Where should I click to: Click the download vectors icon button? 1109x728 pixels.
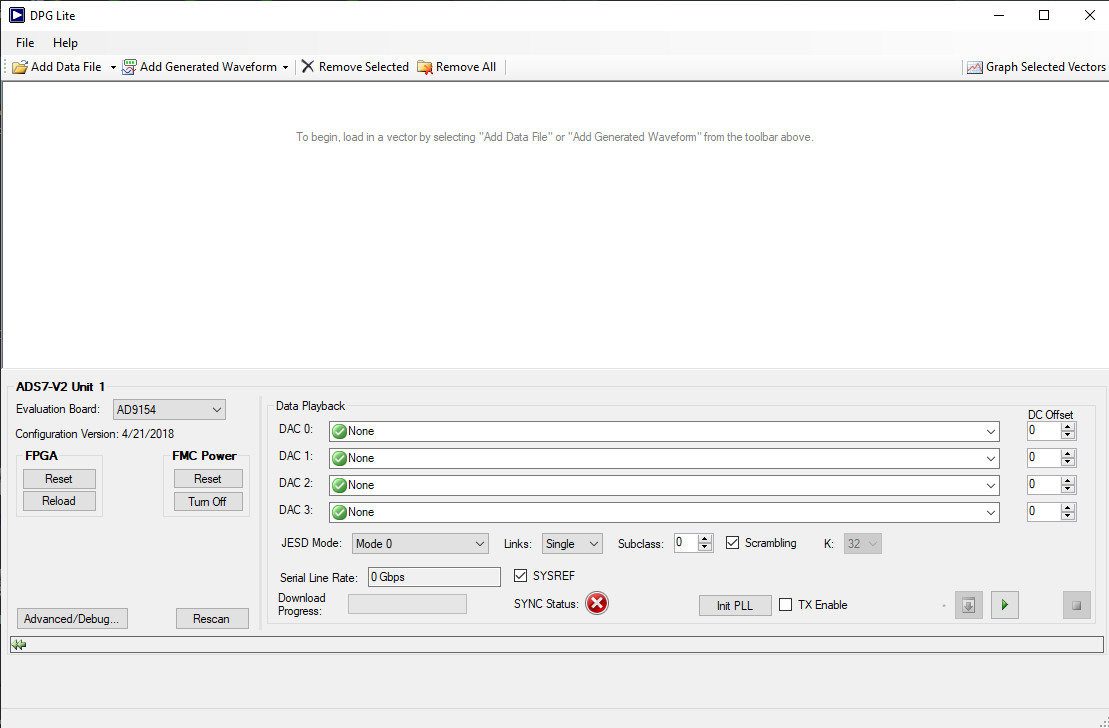969,606
